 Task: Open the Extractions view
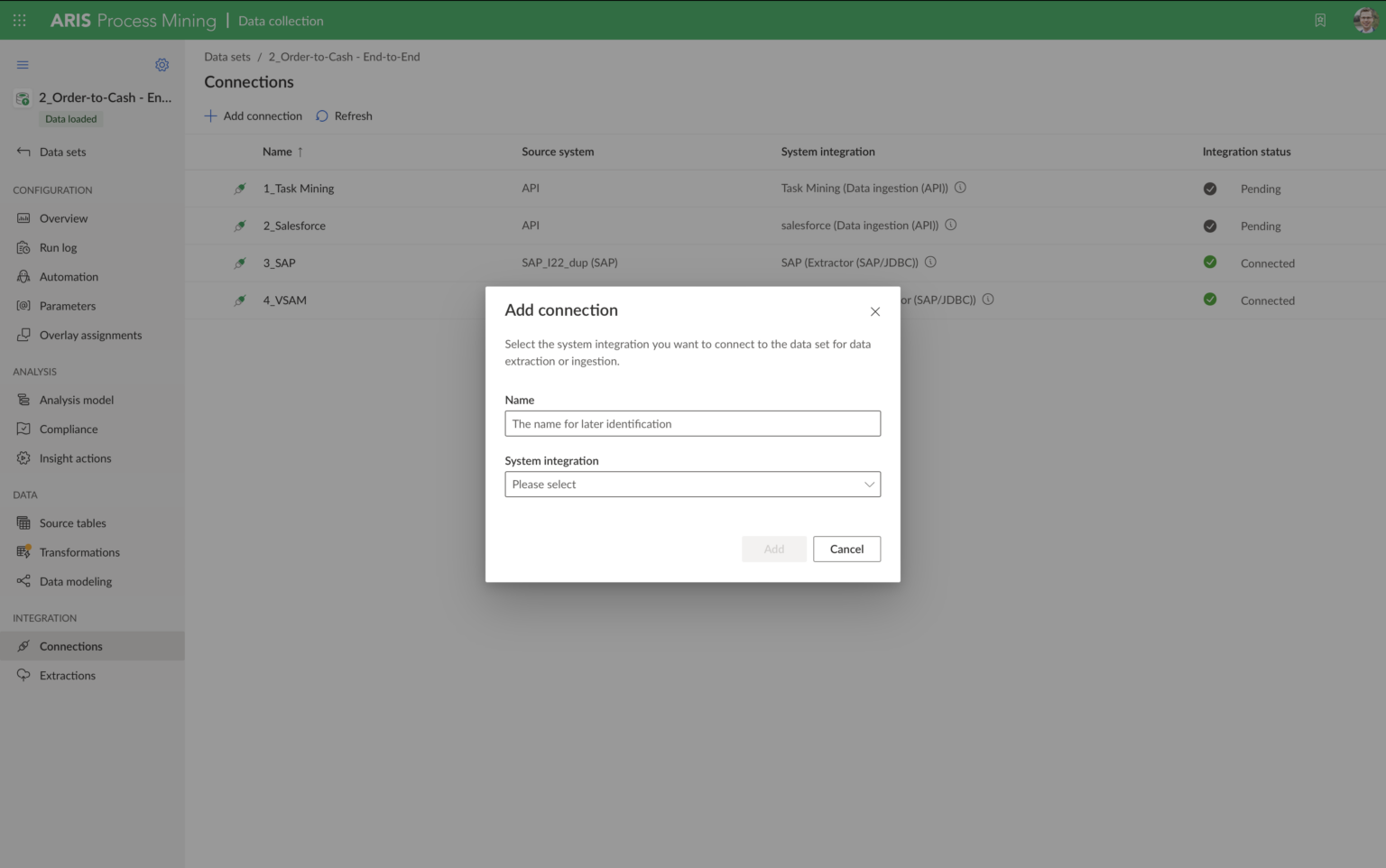(68, 675)
